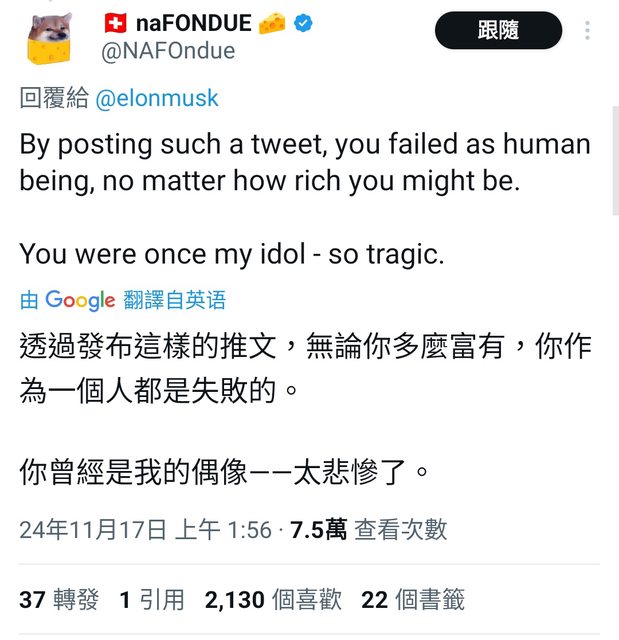
Task: Open the @elonmusk mention link
Action: point(157,98)
